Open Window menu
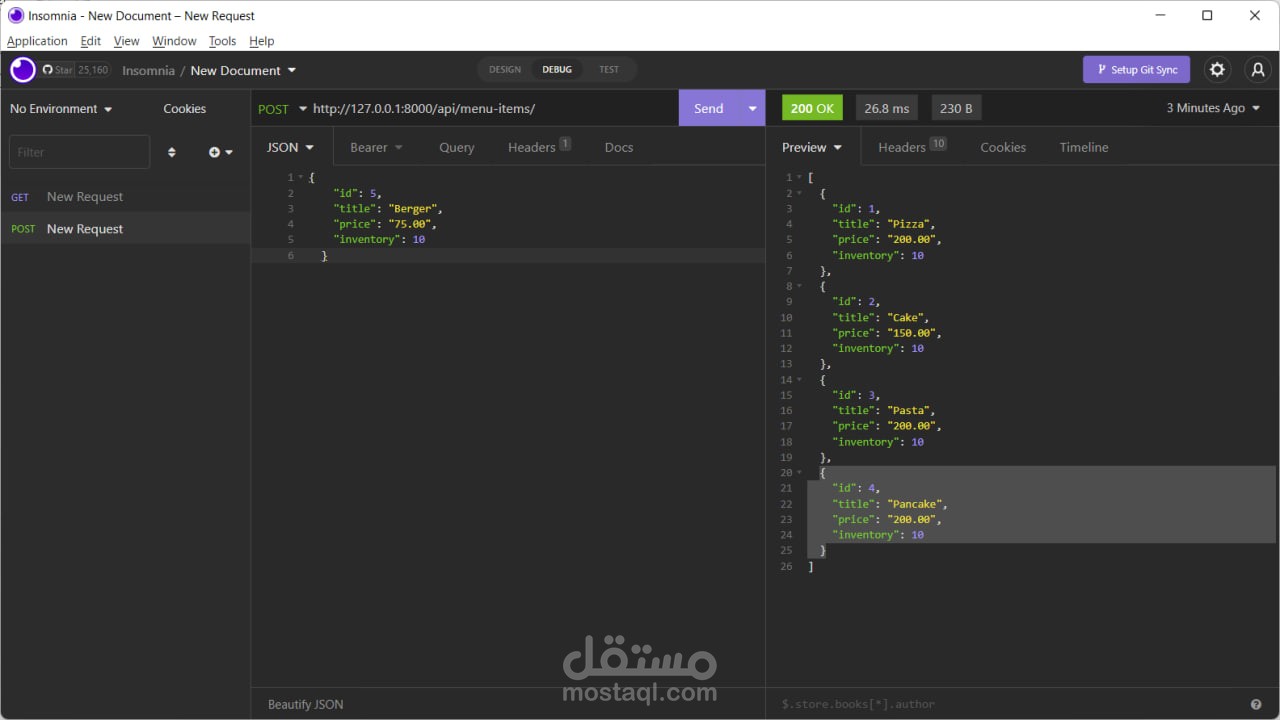The height and width of the screenshot is (720, 1280). click(x=174, y=41)
